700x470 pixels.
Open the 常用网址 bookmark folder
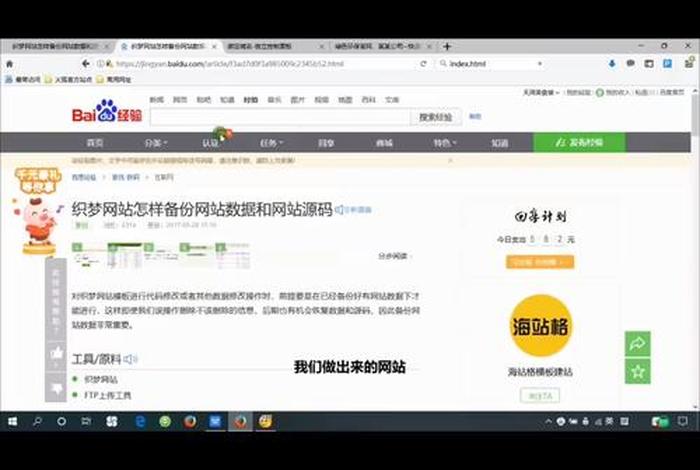click(113, 79)
